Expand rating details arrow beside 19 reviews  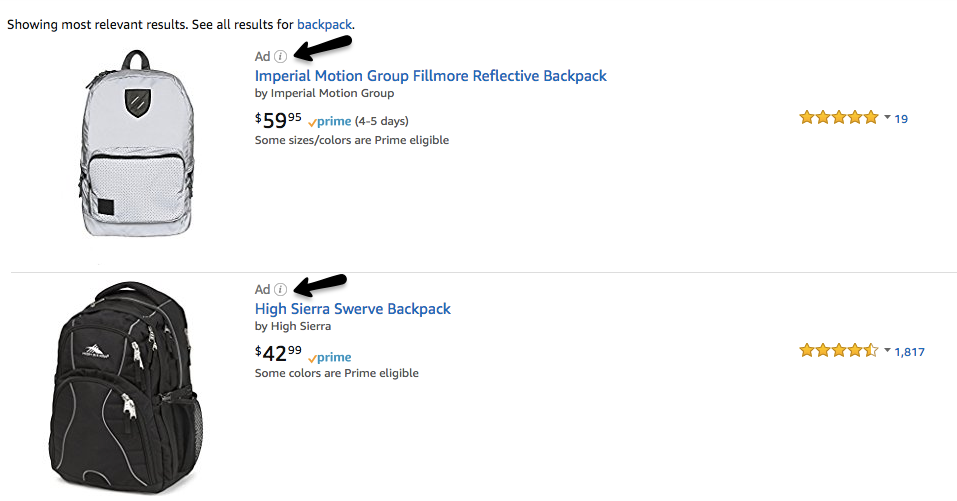(887, 118)
